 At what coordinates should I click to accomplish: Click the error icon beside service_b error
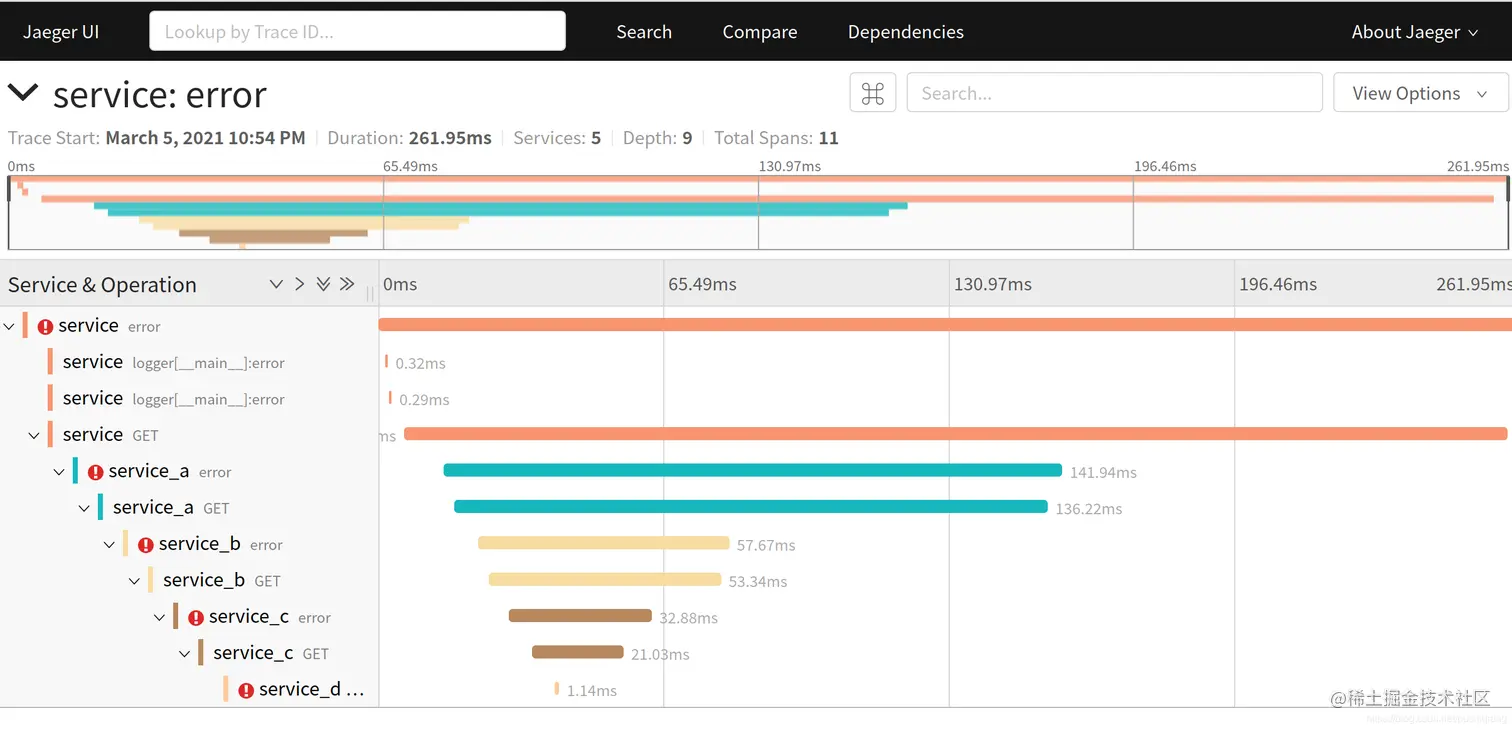coord(145,545)
